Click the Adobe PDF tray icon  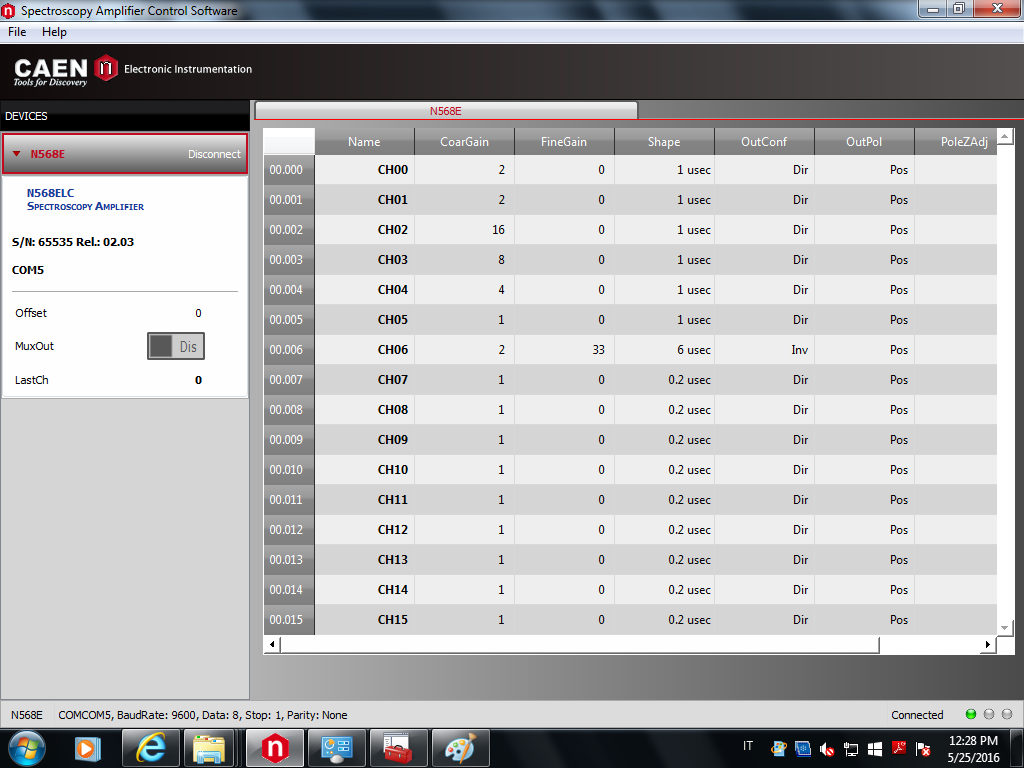[x=899, y=749]
